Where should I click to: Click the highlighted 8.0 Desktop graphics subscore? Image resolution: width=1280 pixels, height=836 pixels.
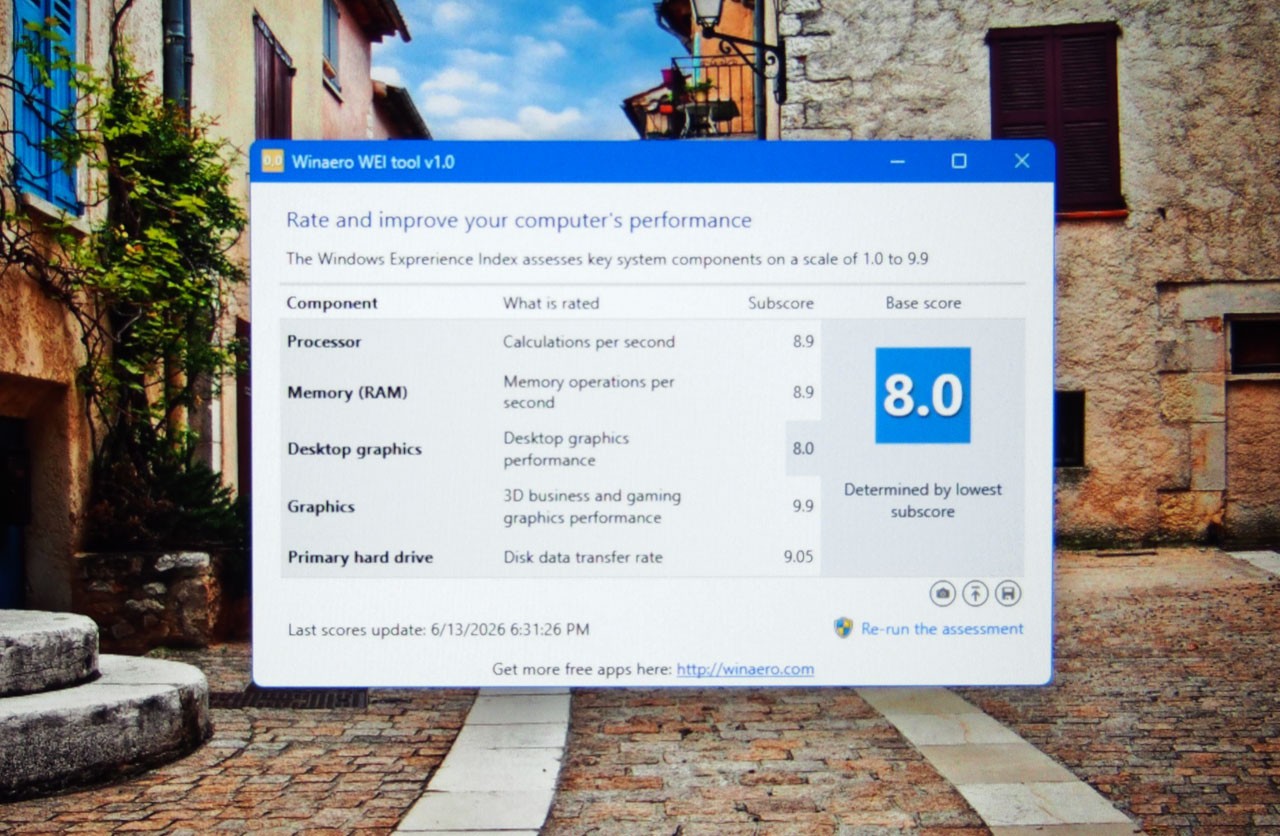pos(803,449)
